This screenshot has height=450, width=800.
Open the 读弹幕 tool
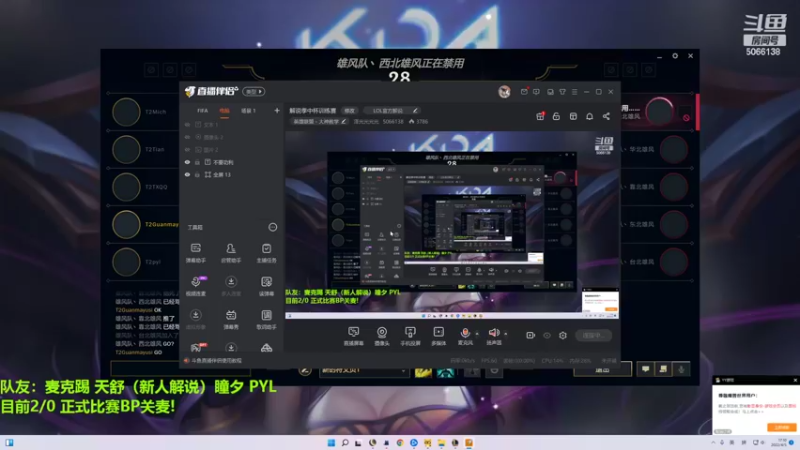(x=266, y=286)
